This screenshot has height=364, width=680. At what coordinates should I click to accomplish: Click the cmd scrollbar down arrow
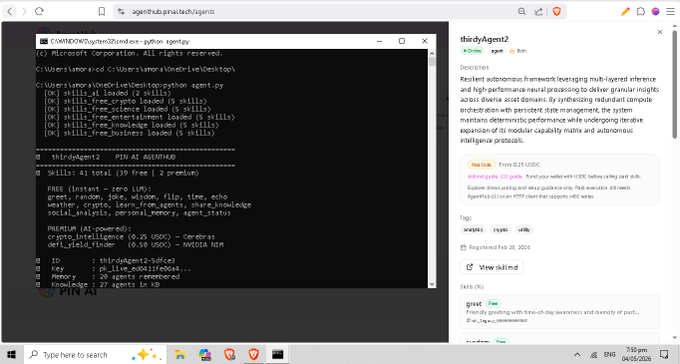point(432,284)
